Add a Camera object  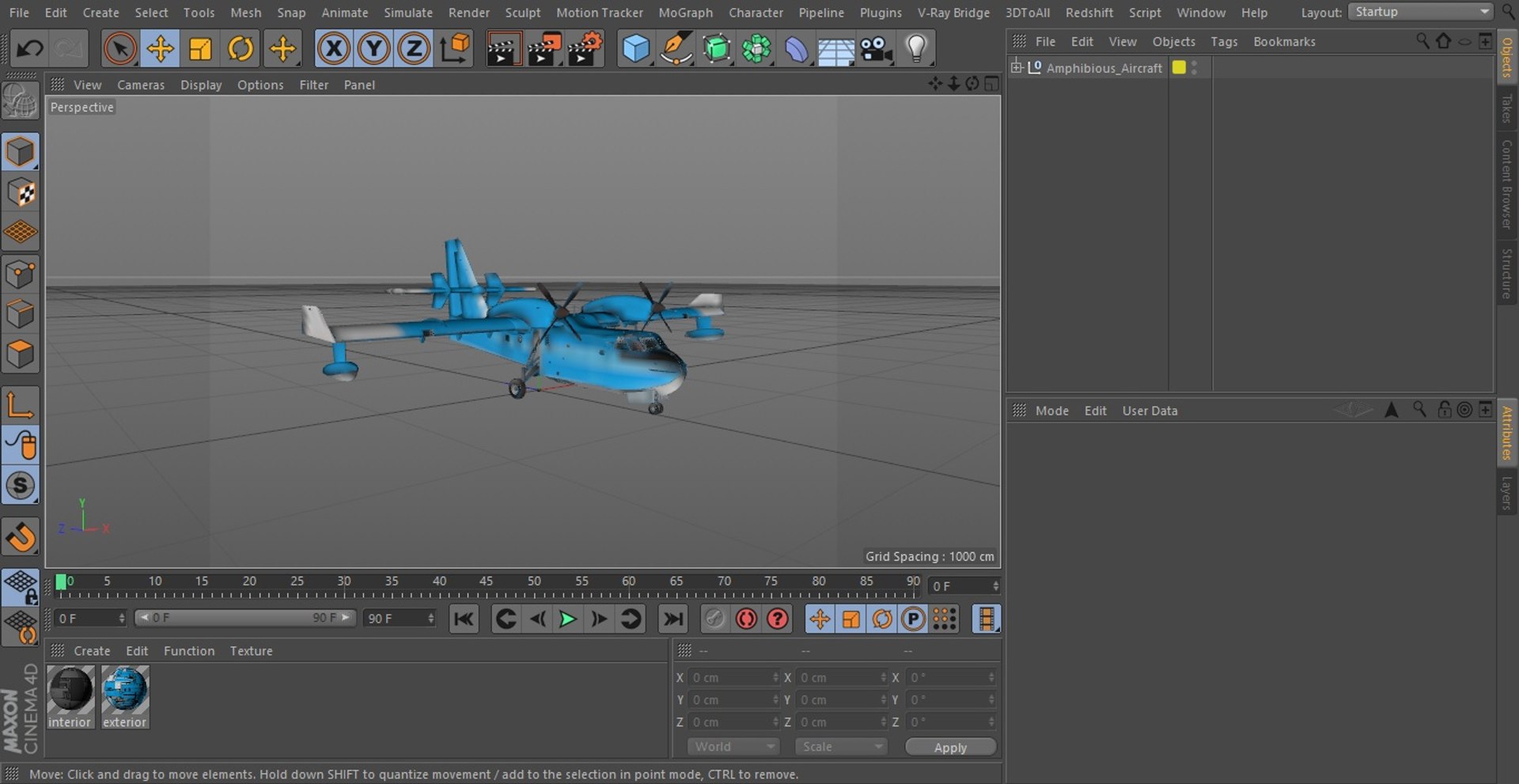coord(877,49)
